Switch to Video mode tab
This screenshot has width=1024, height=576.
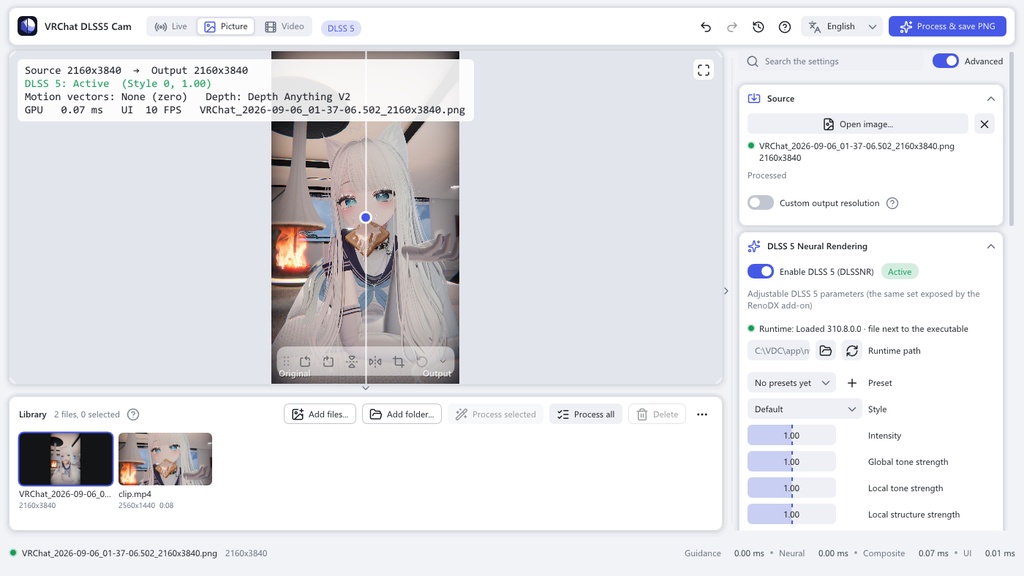[x=285, y=27]
